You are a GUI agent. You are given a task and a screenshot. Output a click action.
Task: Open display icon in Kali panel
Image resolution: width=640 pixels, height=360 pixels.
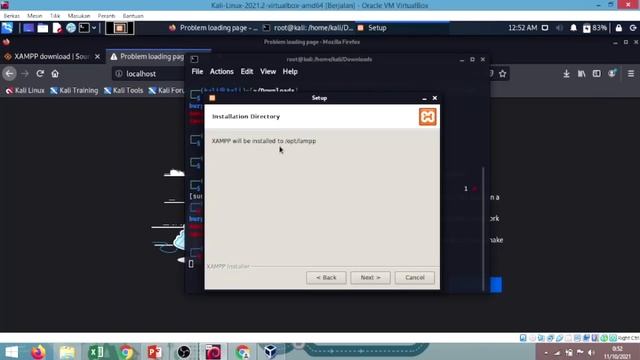(x=545, y=28)
